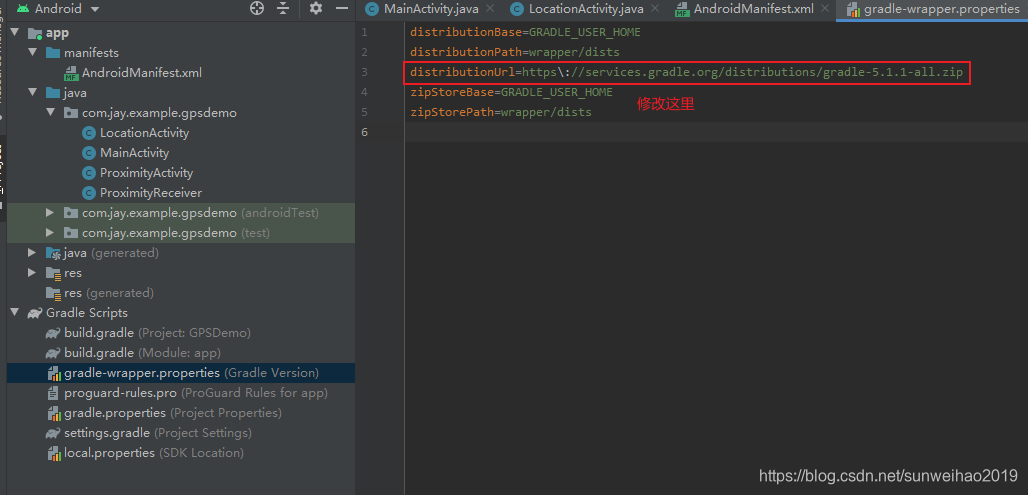Screen dimensions: 1028x495
Task: Collapse the Gradle Scripts node
Action: pos(15,313)
